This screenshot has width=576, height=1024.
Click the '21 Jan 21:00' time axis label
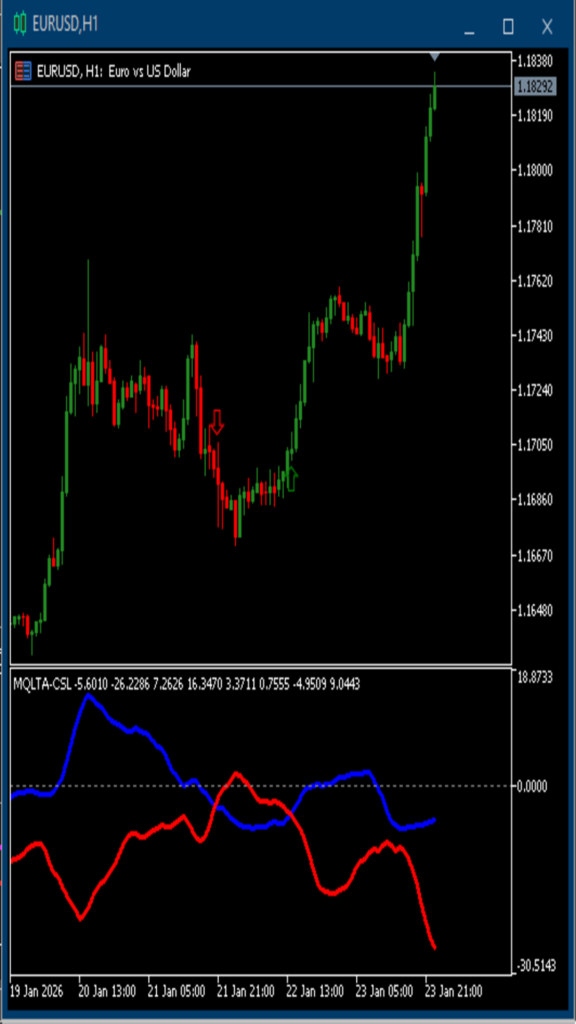pyautogui.click(x=246, y=991)
